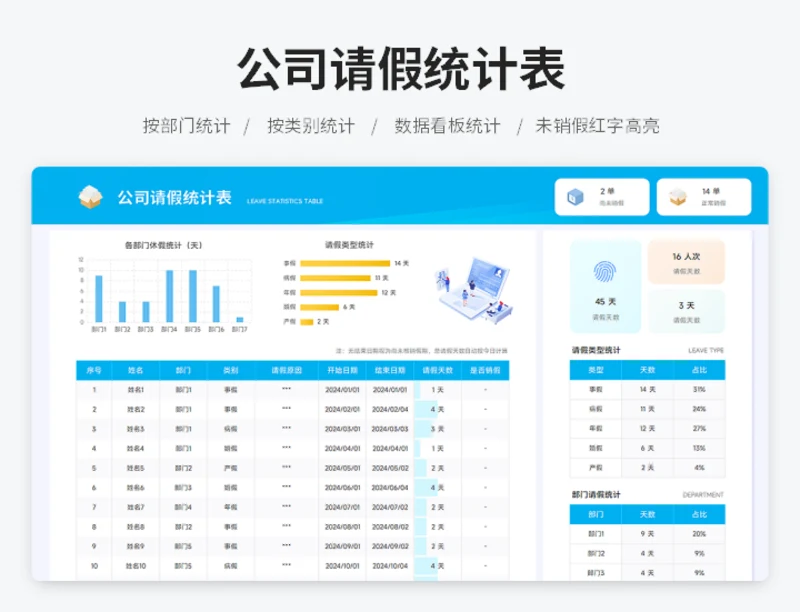The image size is (800, 612).
Task: Click the blue cube icon in the 2 单 card
Action: [576, 197]
